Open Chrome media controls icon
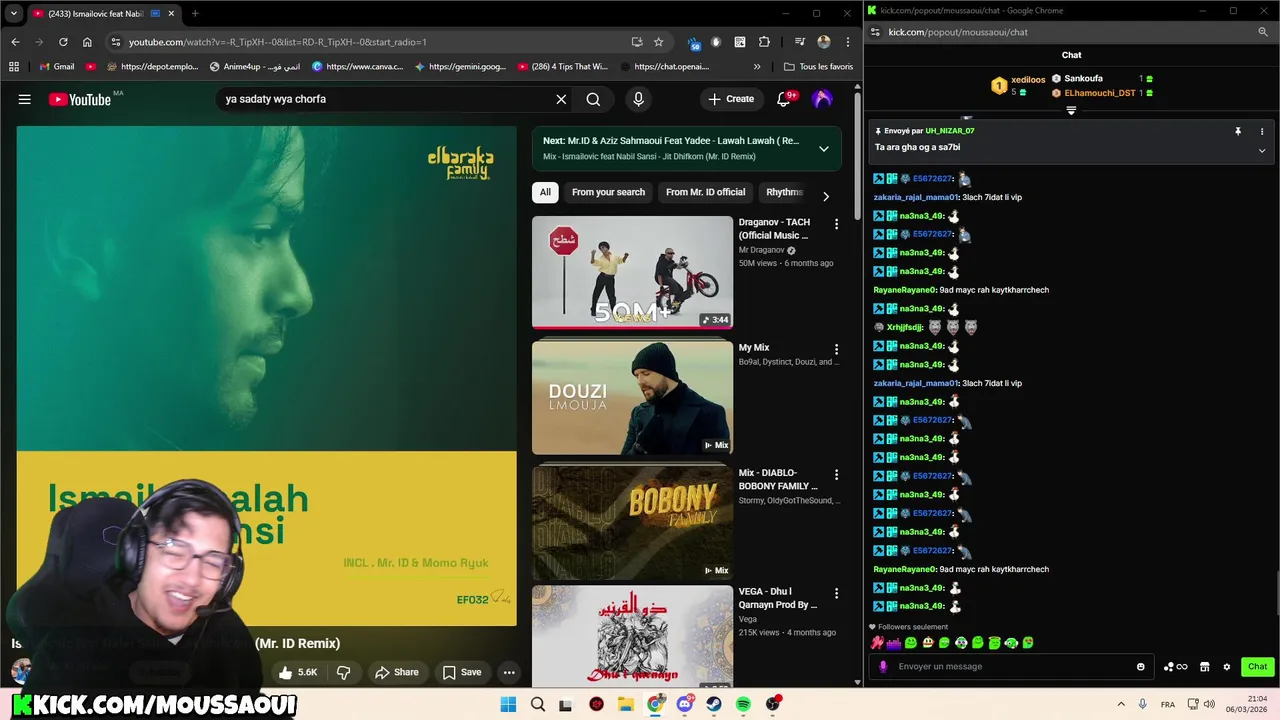1280x720 pixels. (799, 42)
